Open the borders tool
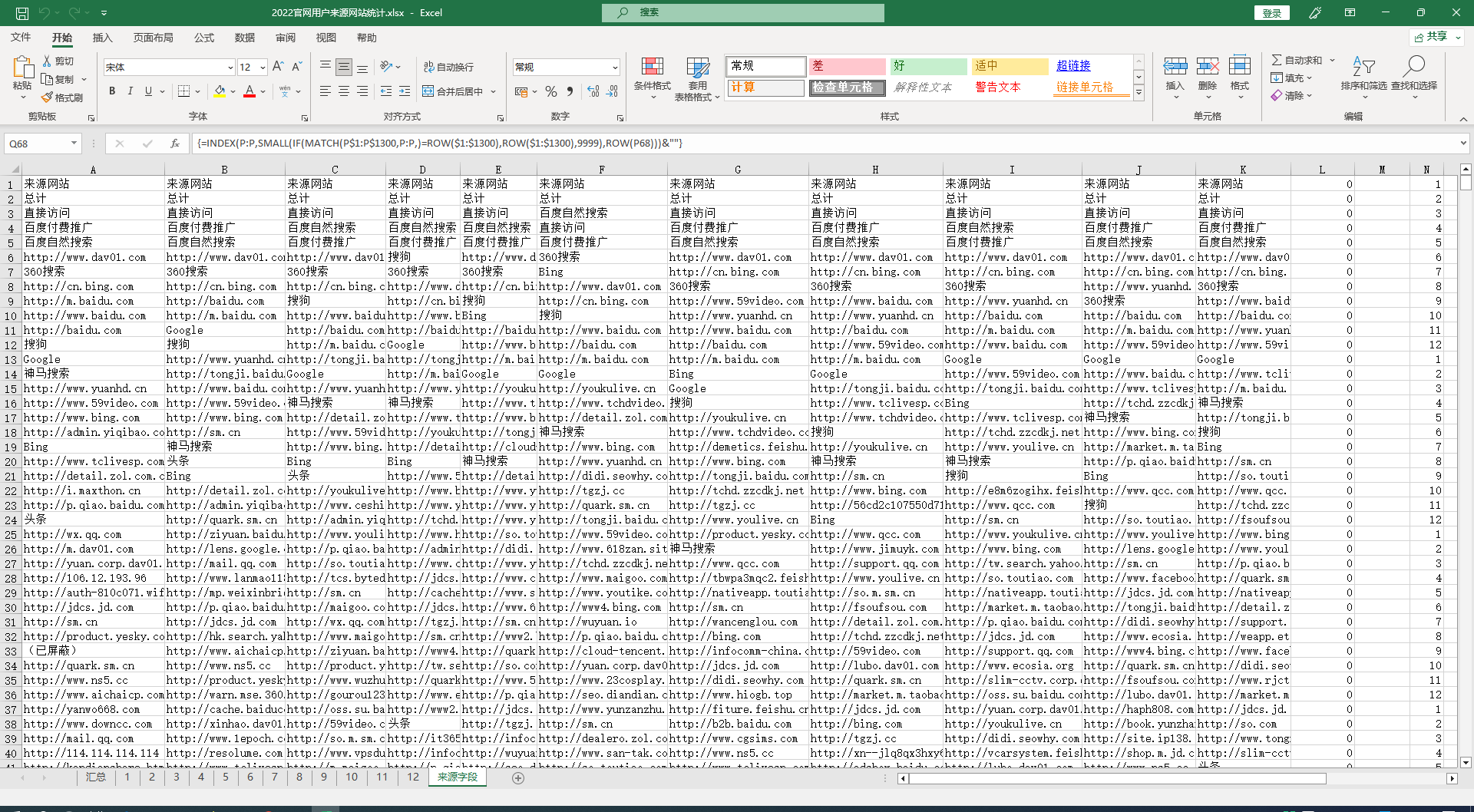 click(183, 91)
